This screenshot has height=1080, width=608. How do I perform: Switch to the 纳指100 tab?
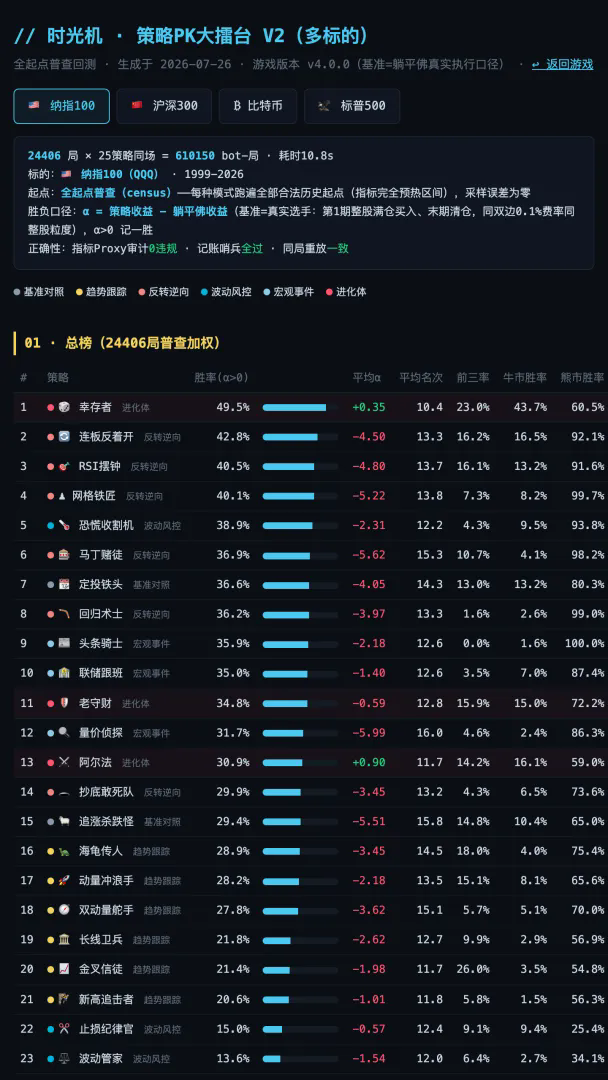61,106
